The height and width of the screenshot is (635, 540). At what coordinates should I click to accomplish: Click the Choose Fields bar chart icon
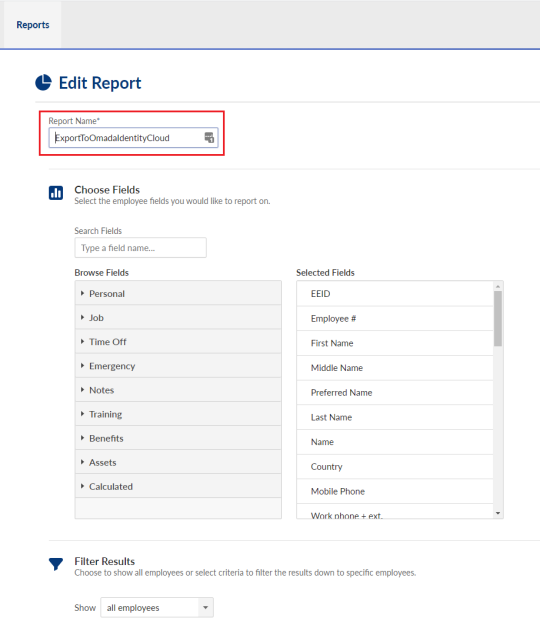pyautogui.click(x=56, y=193)
